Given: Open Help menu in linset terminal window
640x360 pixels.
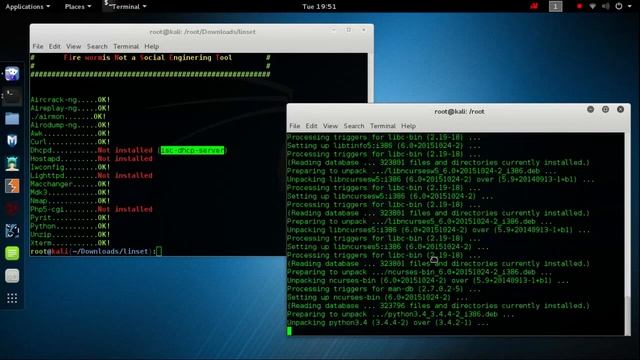Looking at the screenshot, I should (x=151, y=47).
